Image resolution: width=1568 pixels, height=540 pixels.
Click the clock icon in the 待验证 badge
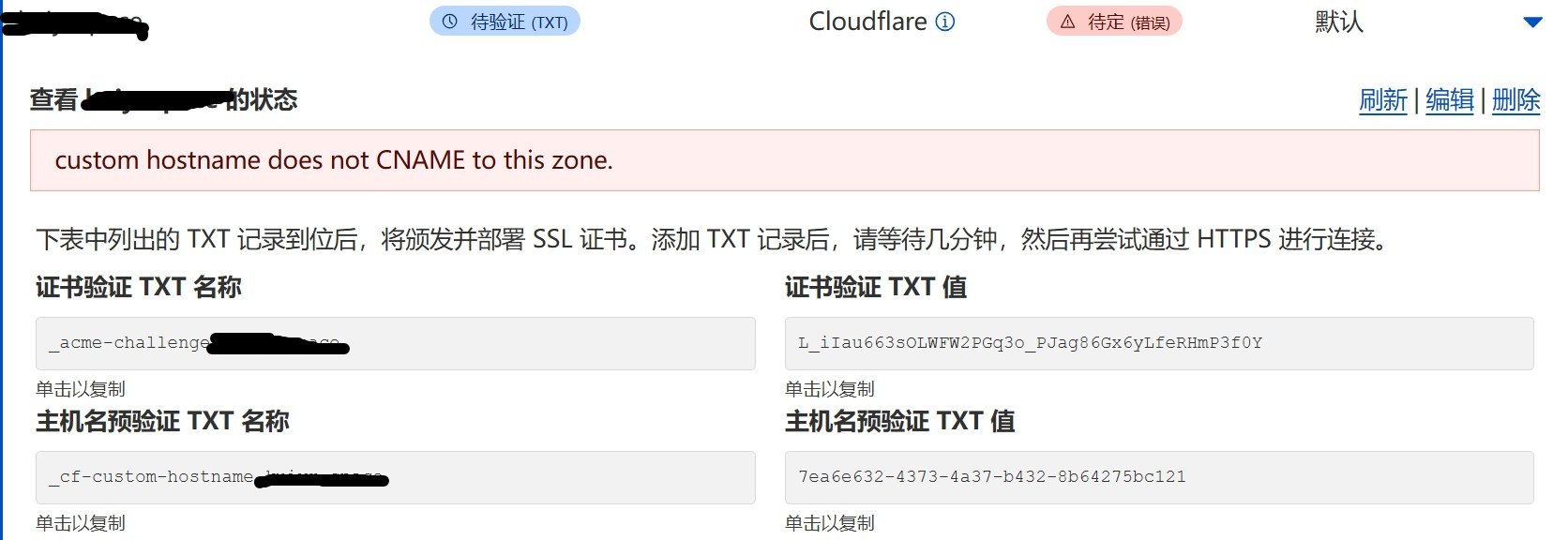coord(450,22)
